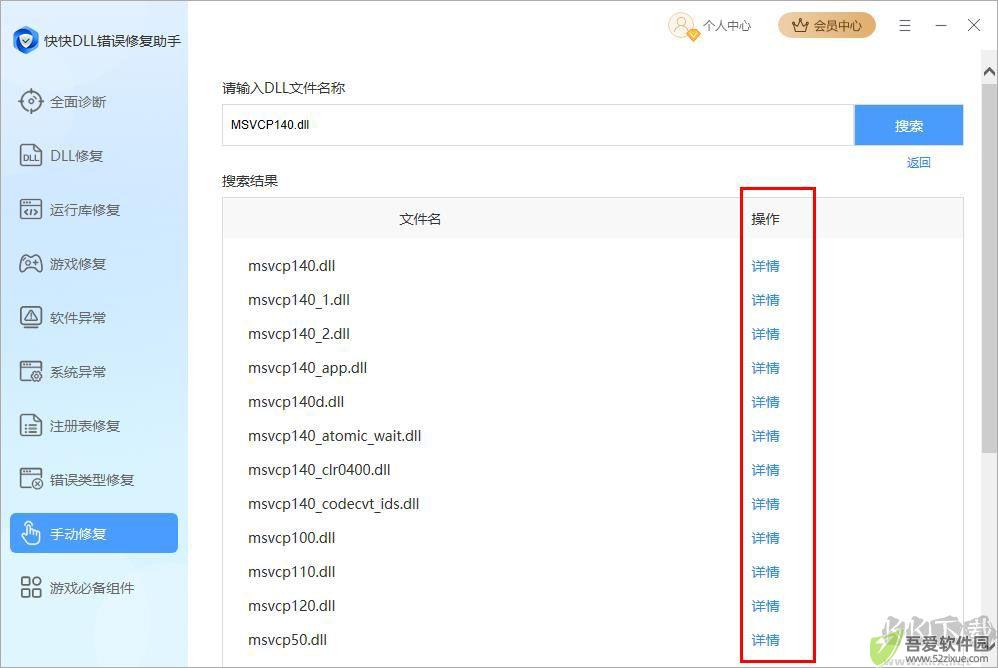Open 会员中心 button

[827, 25]
